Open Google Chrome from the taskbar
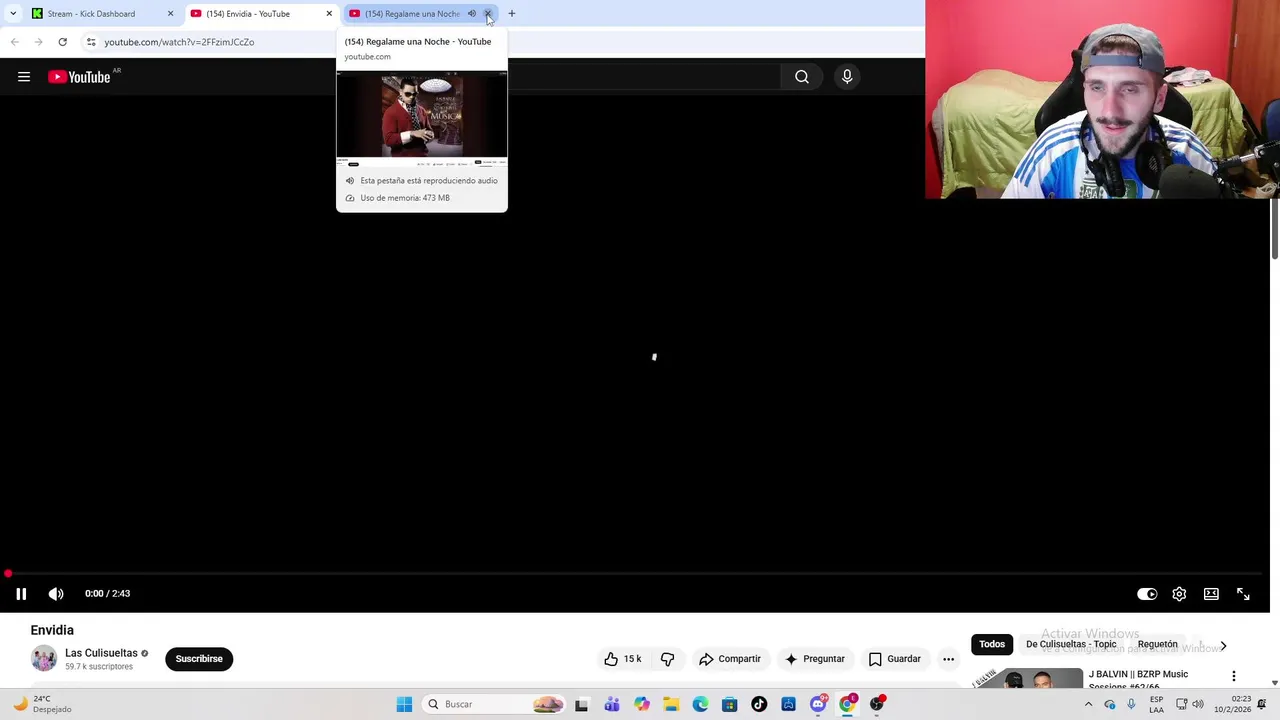 pyautogui.click(x=848, y=705)
